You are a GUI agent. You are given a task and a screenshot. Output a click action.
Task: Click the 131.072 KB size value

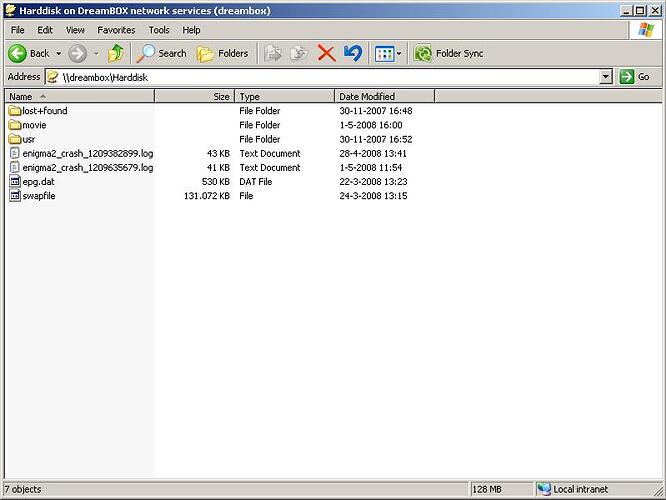coord(207,196)
